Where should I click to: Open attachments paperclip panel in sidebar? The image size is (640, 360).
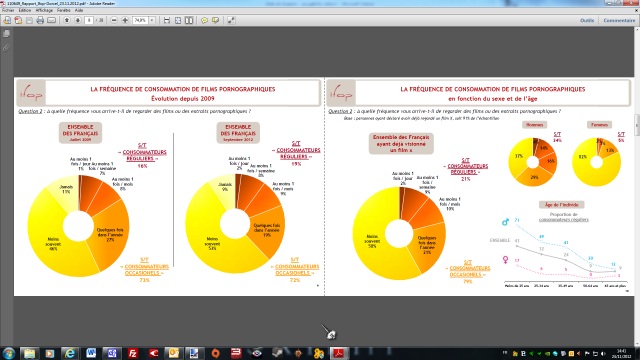[7, 48]
